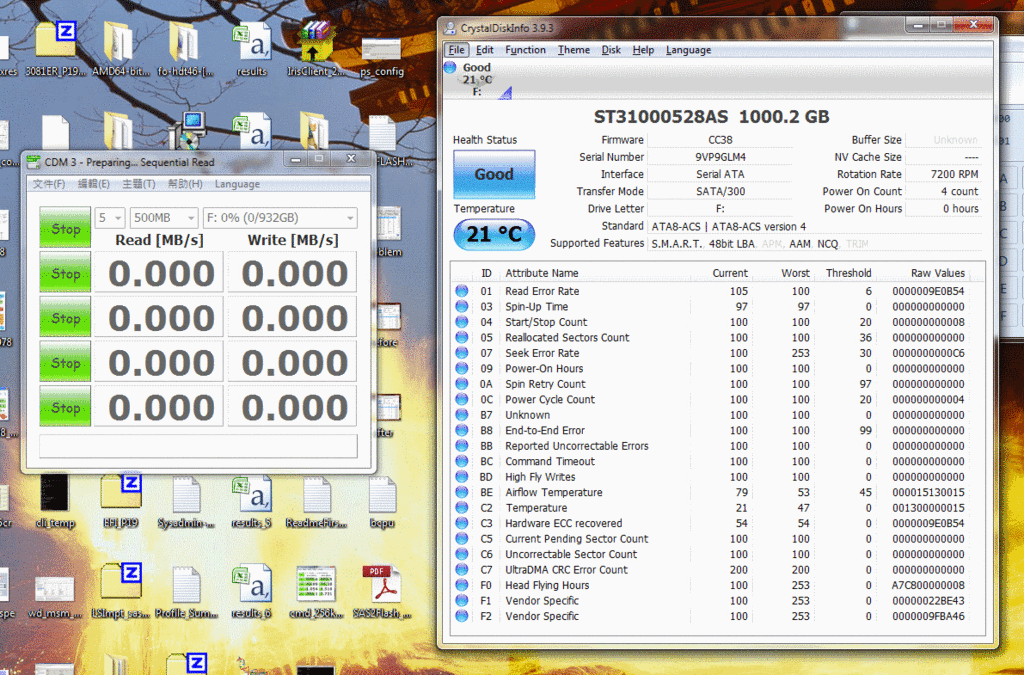The height and width of the screenshot is (675, 1024).
Task: Open Language menu in CDM 3 window
Action: [237, 184]
